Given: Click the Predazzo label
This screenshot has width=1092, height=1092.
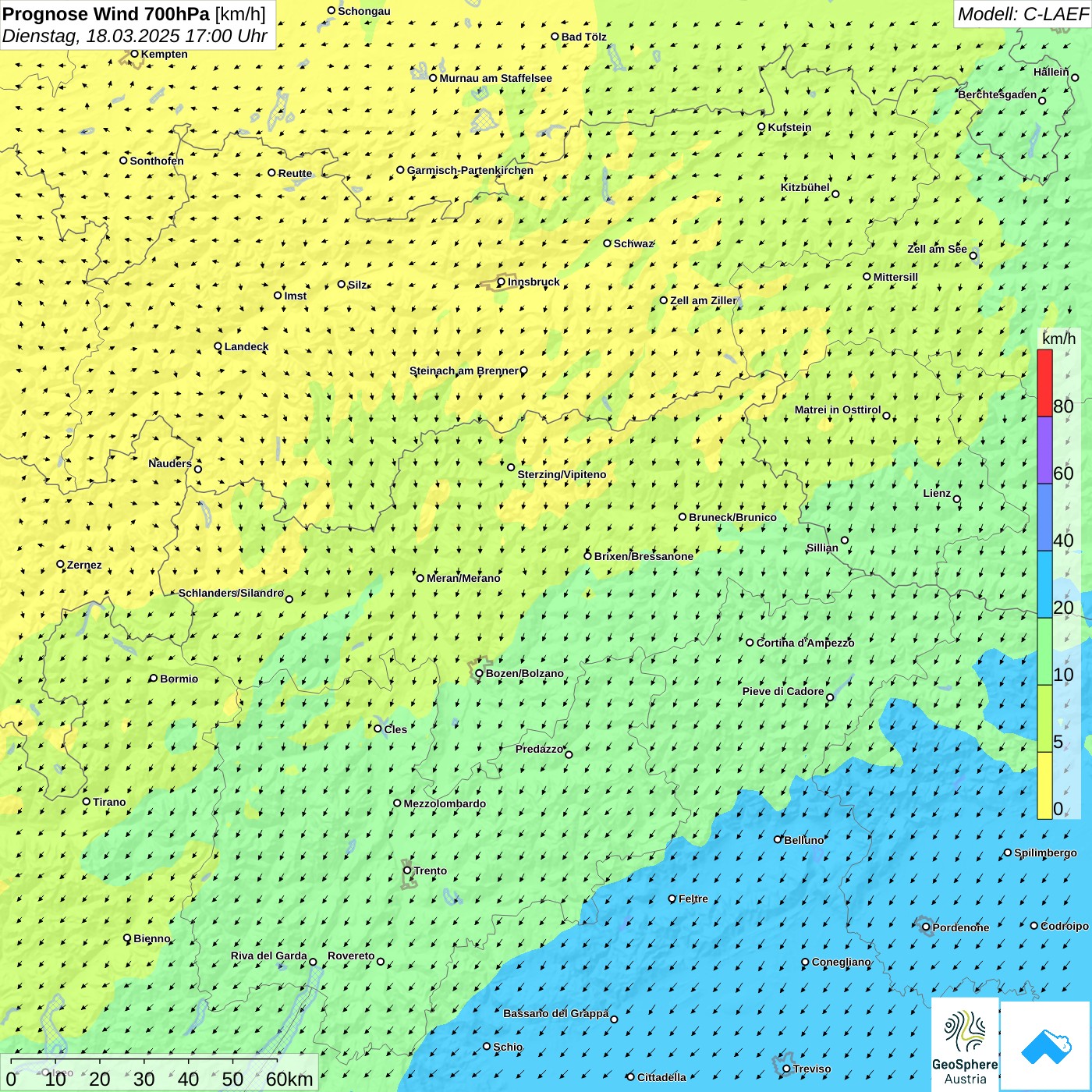Looking at the screenshot, I should click(x=539, y=749).
